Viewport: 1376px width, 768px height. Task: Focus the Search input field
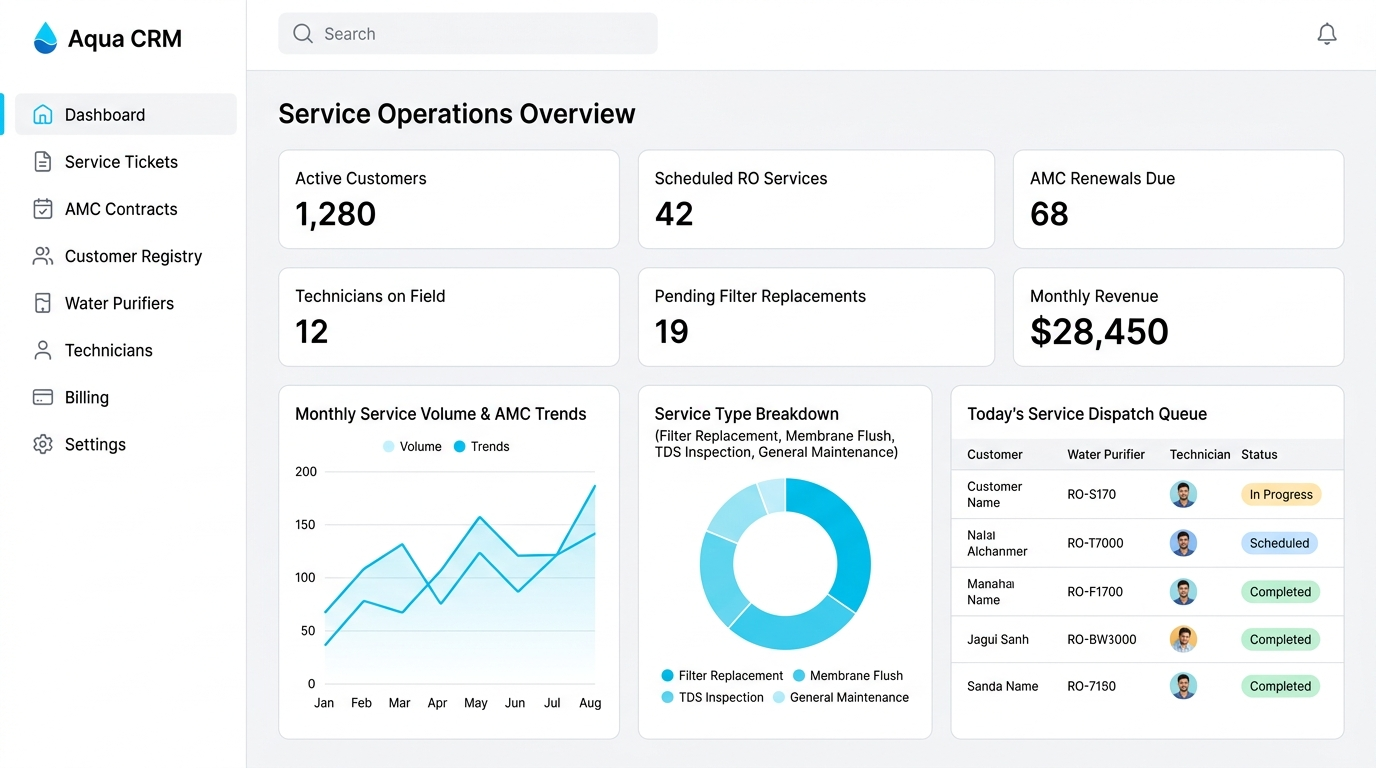click(x=468, y=34)
